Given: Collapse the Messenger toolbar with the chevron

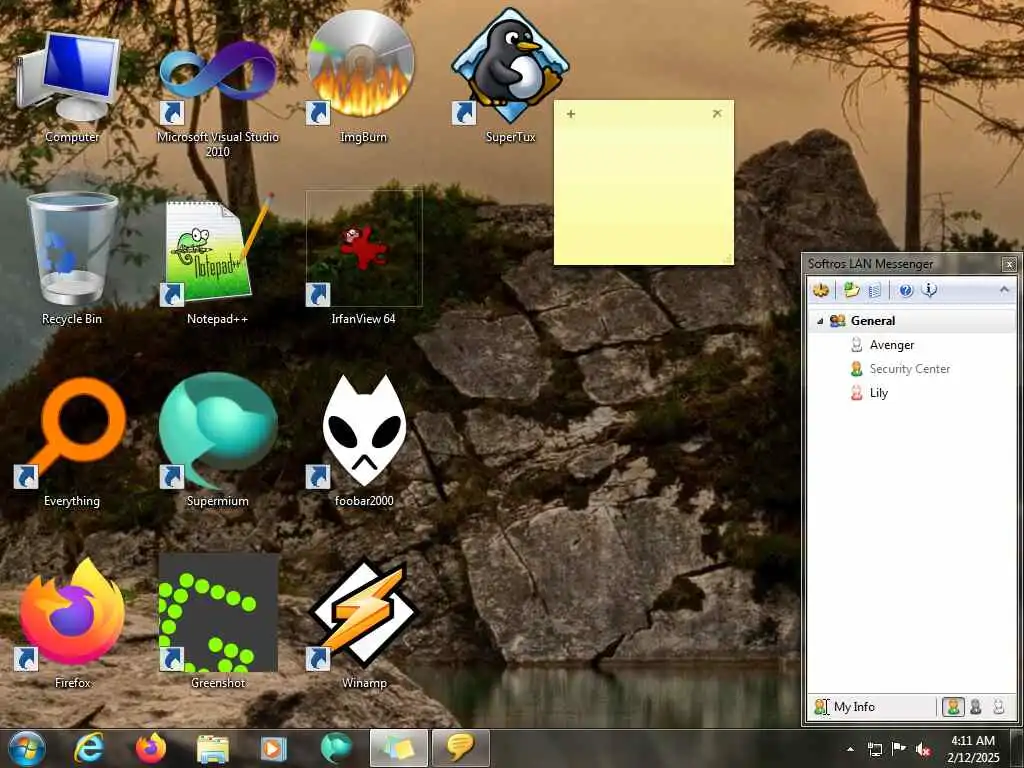Looking at the screenshot, I should tap(1004, 289).
